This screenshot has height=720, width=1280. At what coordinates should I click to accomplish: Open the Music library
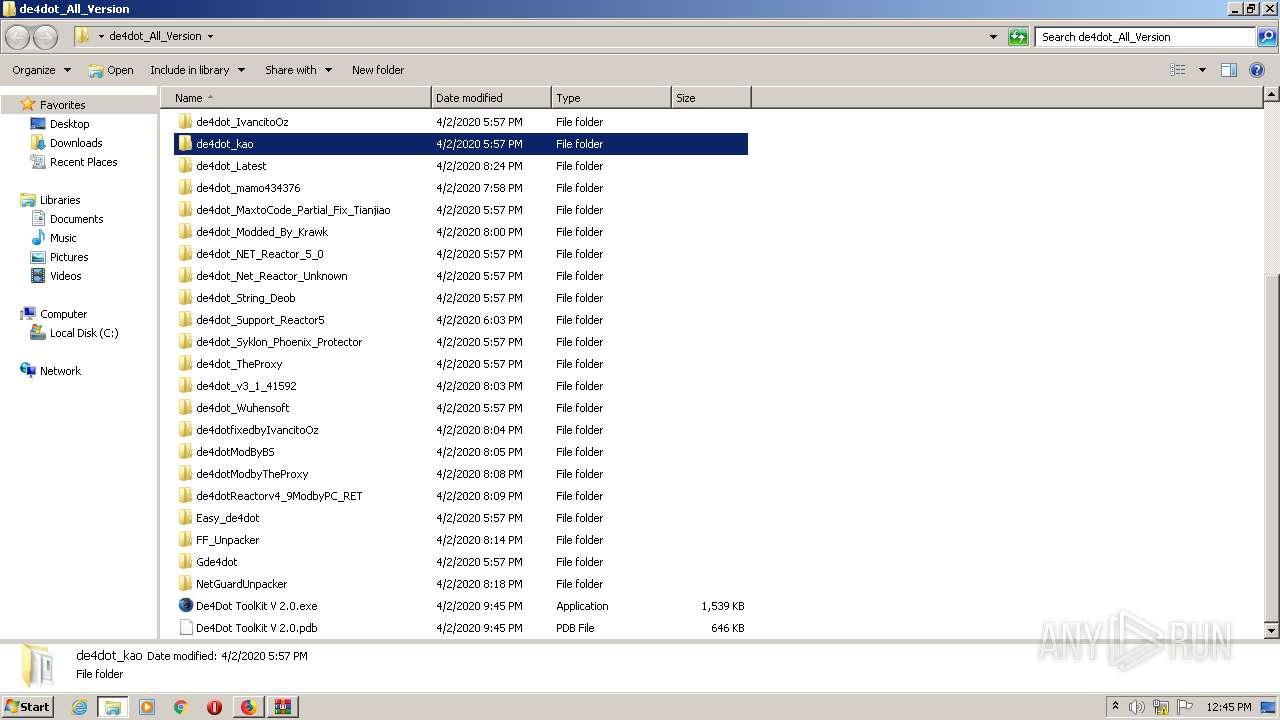pyautogui.click(x=63, y=238)
